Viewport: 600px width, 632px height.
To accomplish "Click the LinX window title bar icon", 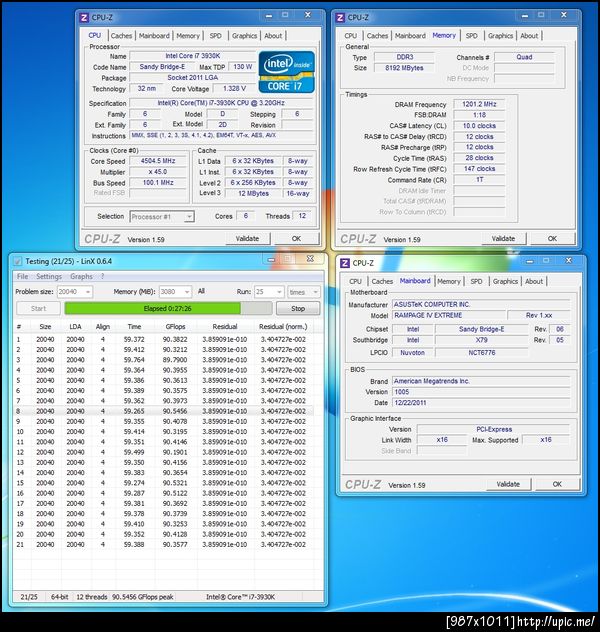I will 17,262.
